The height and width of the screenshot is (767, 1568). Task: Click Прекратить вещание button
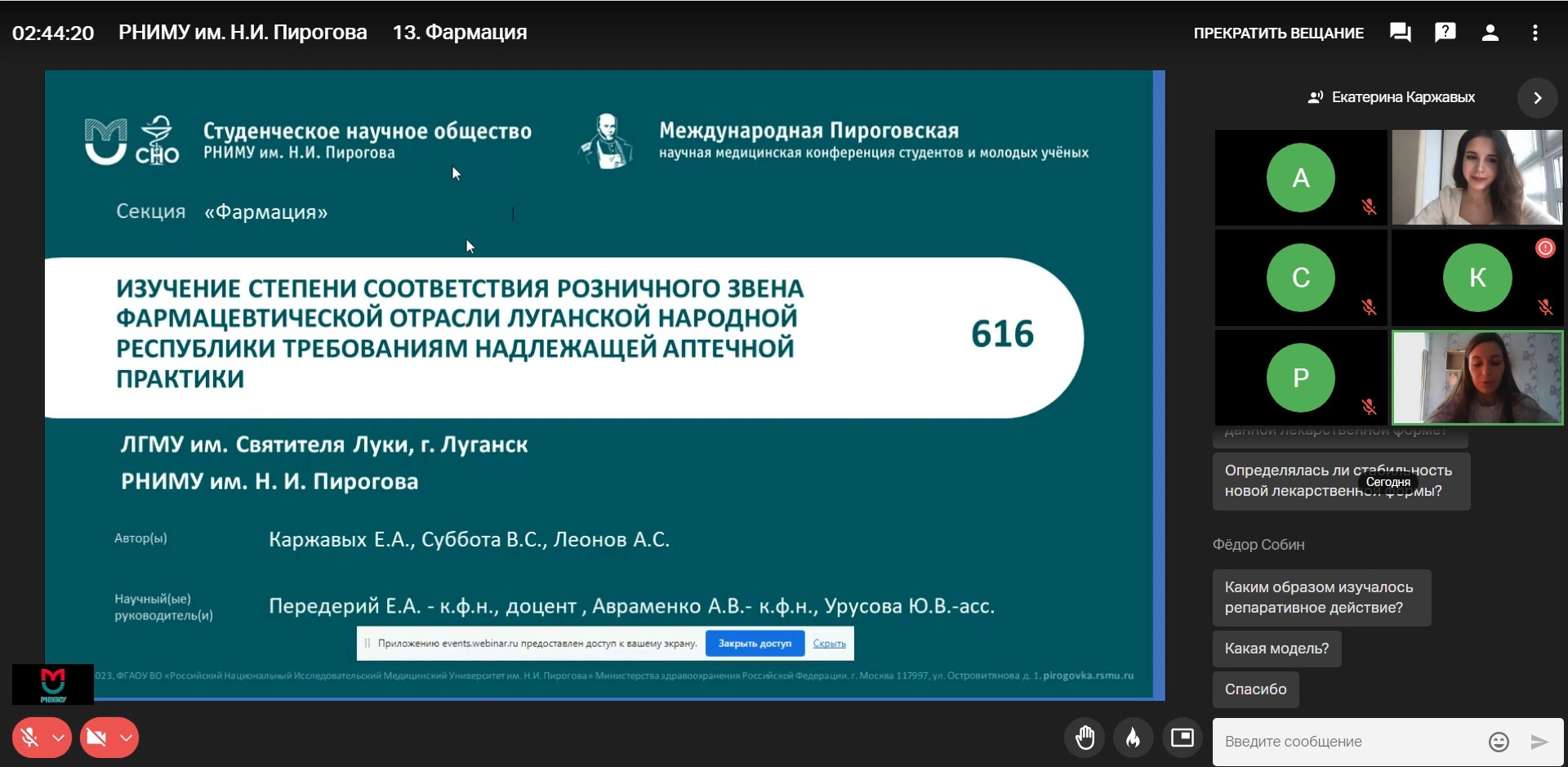pyautogui.click(x=1278, y=33)
